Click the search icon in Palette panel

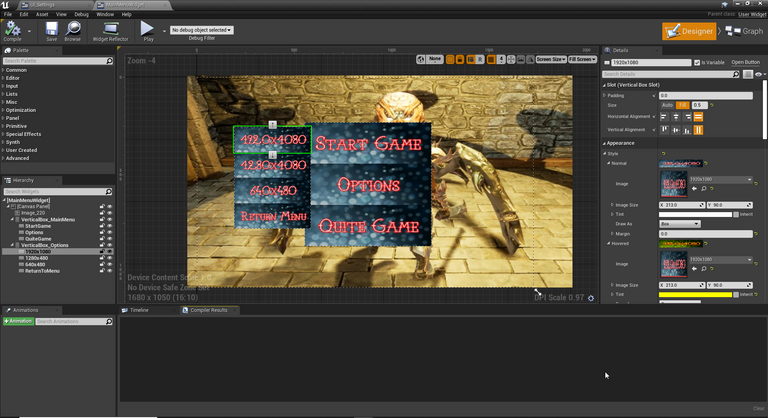coord(109,61)
